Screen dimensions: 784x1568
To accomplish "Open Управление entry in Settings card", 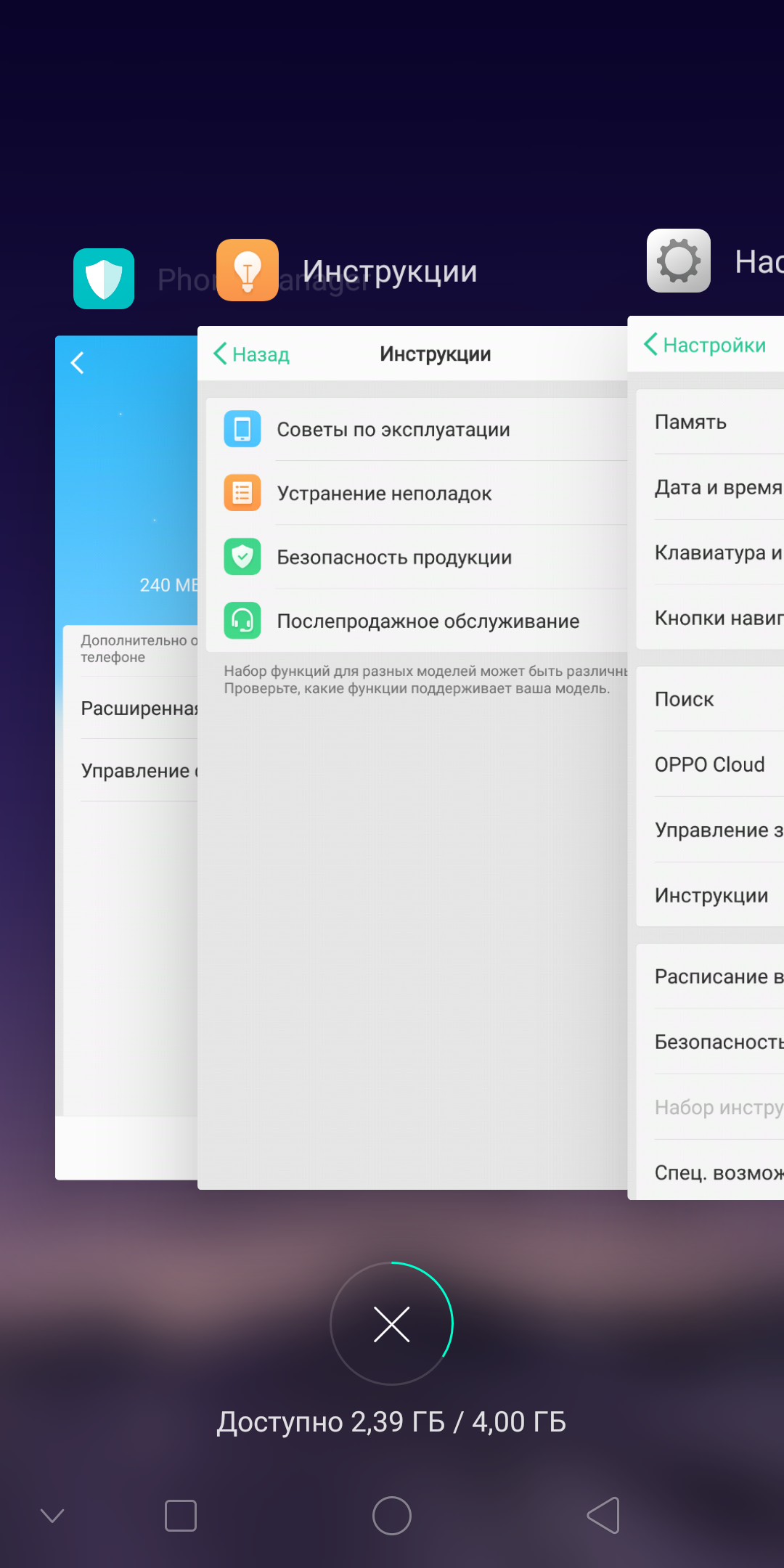I will coord(710,830).
